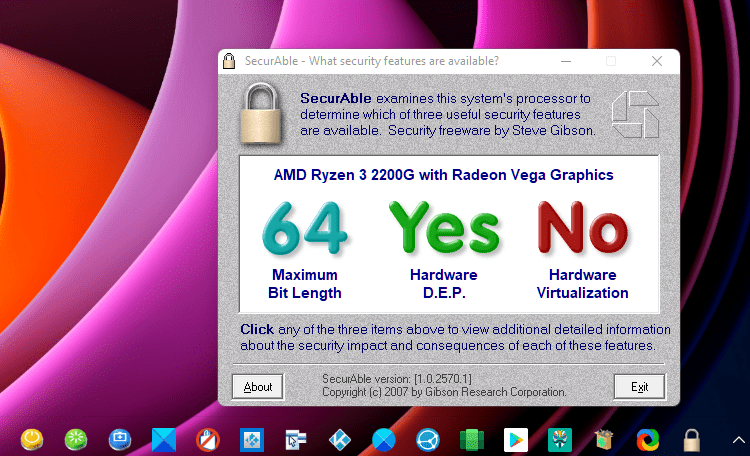
Task: Minimize the SecurAble window
Action: (x=566, y=61)
